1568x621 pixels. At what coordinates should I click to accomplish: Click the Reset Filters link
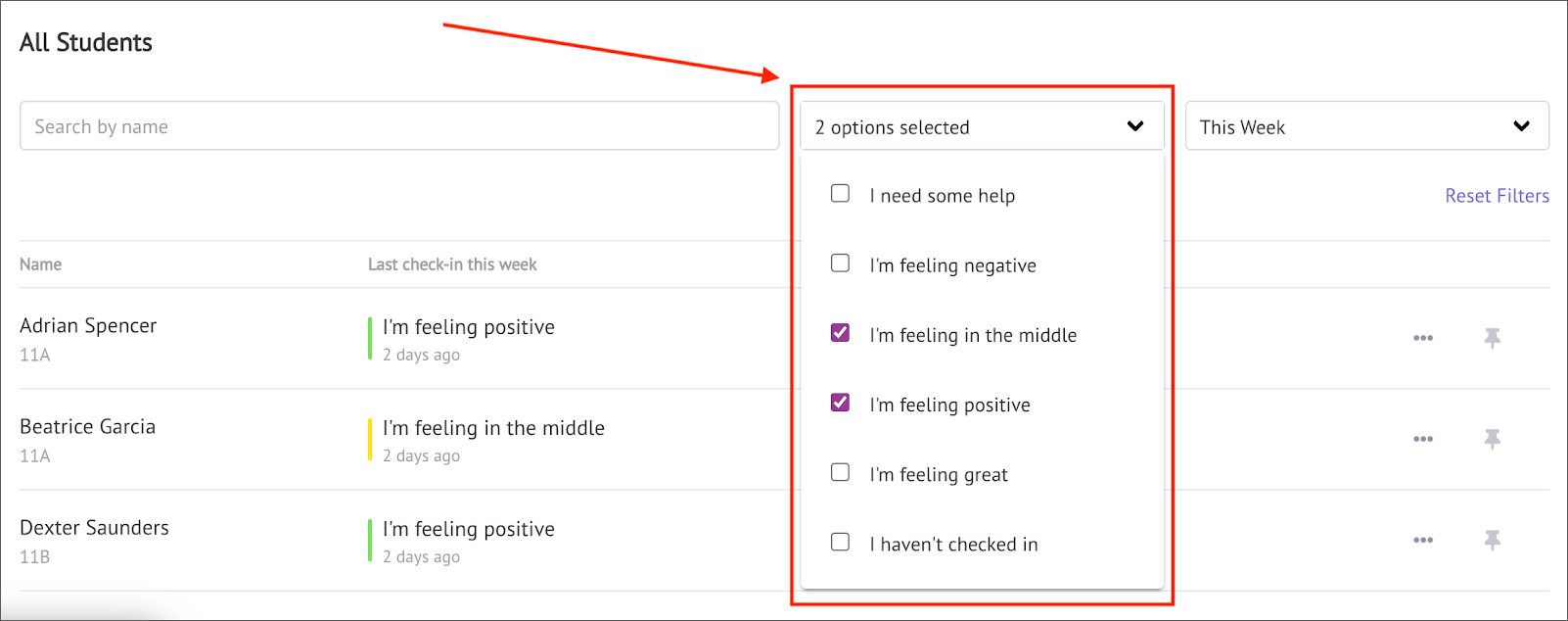click(x=1497, y=196)
